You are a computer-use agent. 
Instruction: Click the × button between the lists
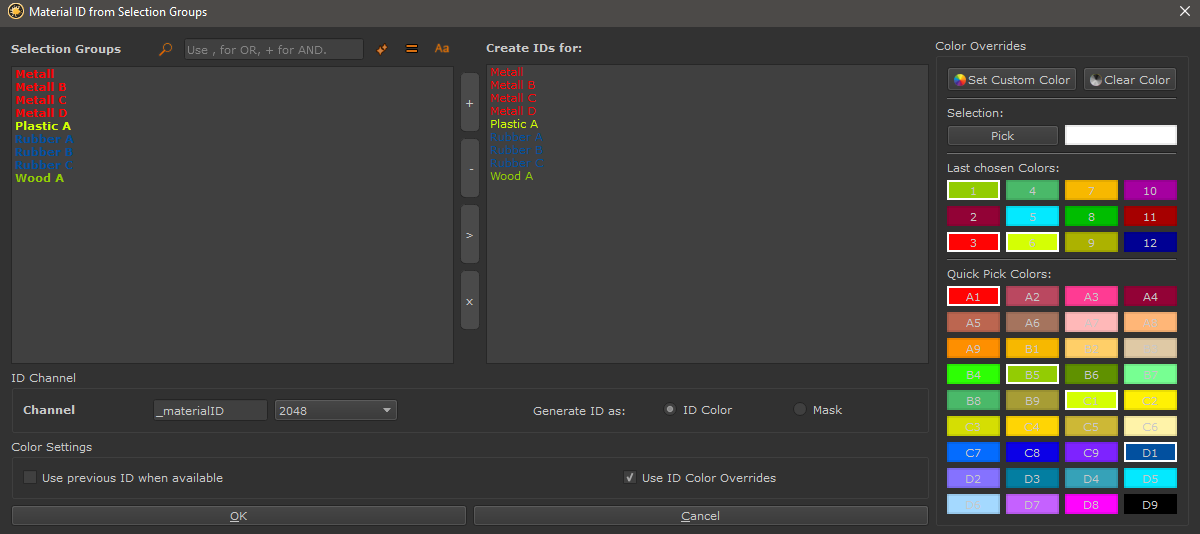coord(470,301)
